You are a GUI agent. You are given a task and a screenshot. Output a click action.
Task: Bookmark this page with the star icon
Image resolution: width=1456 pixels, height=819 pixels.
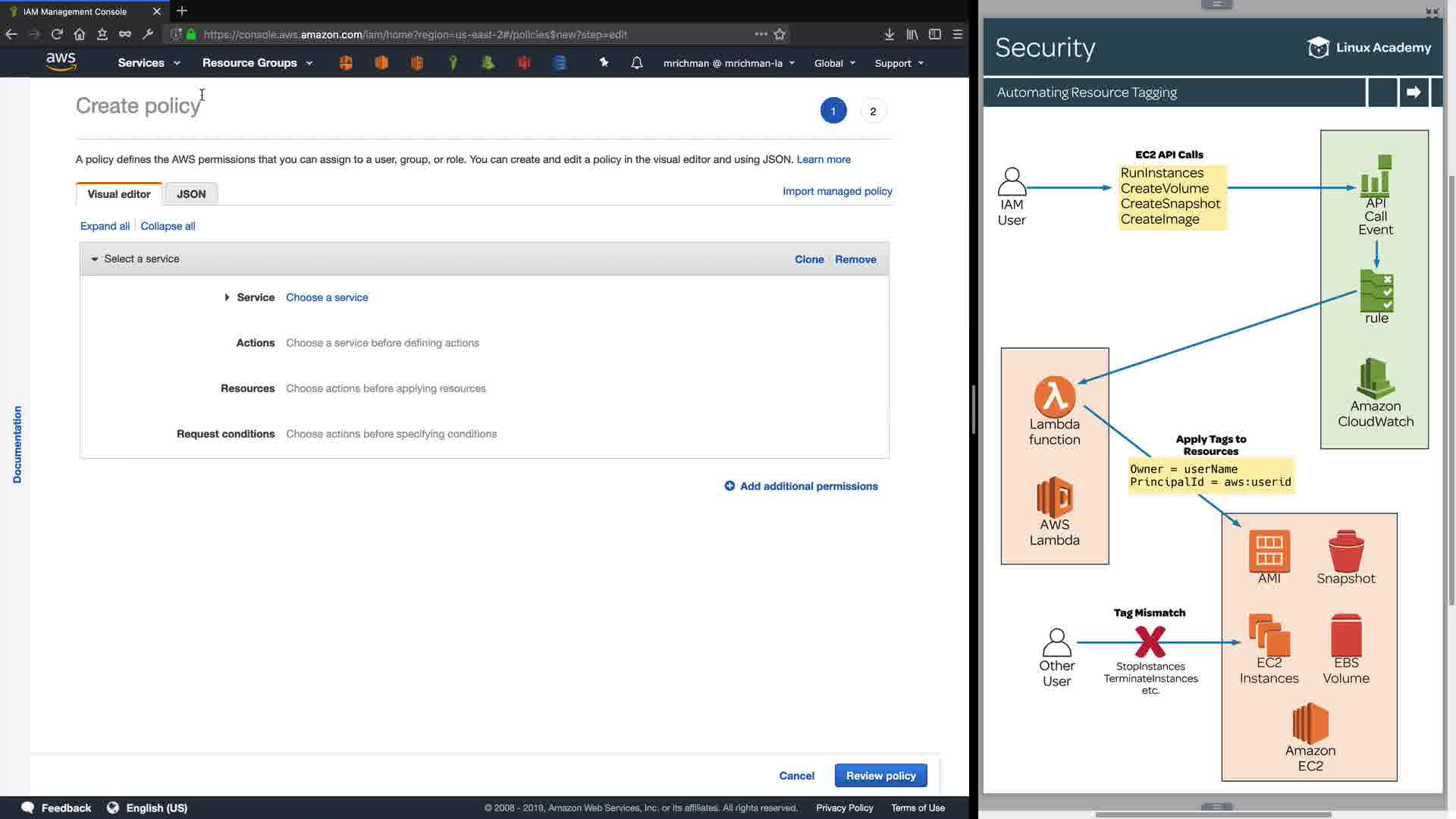coord(780,34)
